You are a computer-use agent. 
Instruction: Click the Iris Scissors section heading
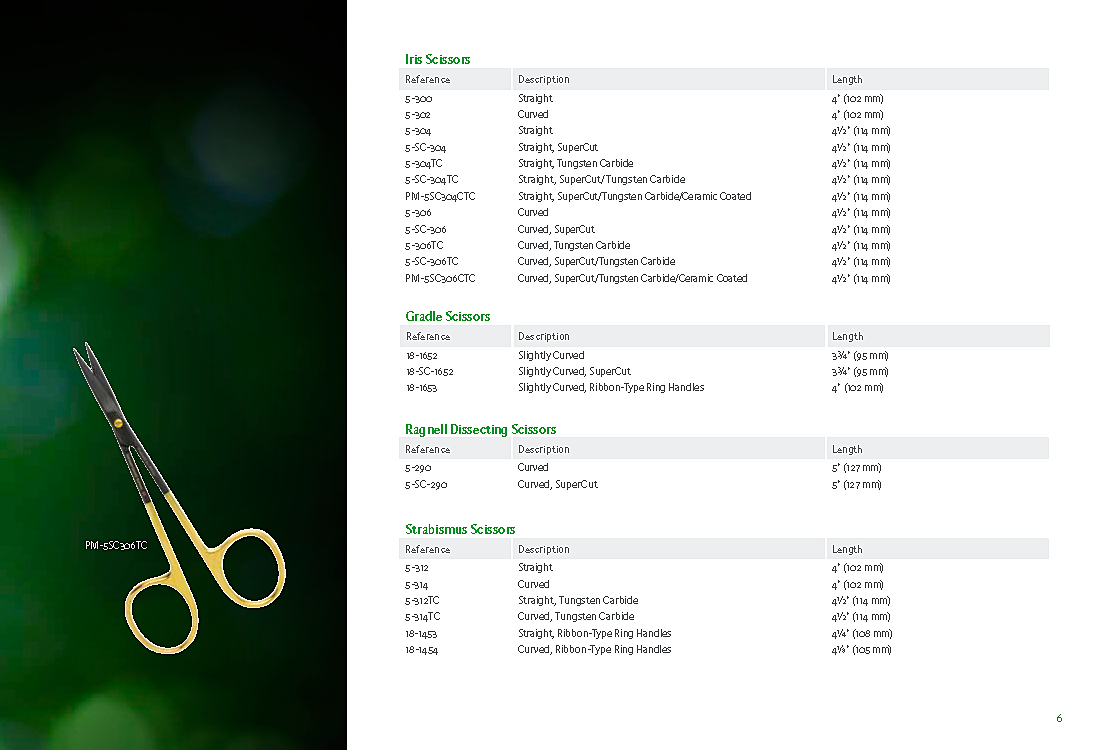437,60
